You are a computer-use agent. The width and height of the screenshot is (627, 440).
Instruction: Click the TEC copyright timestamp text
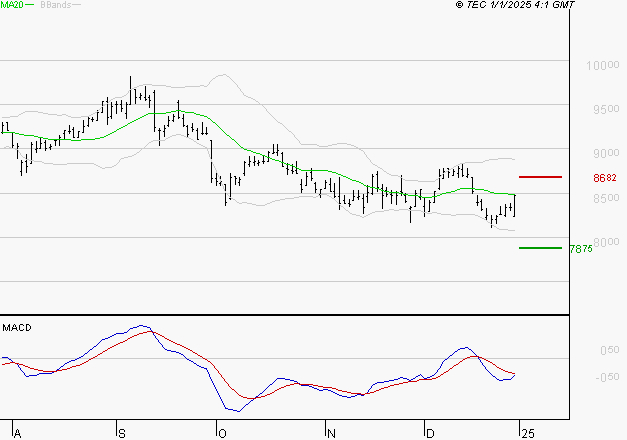pyautogui.click(x=515, y=5)
